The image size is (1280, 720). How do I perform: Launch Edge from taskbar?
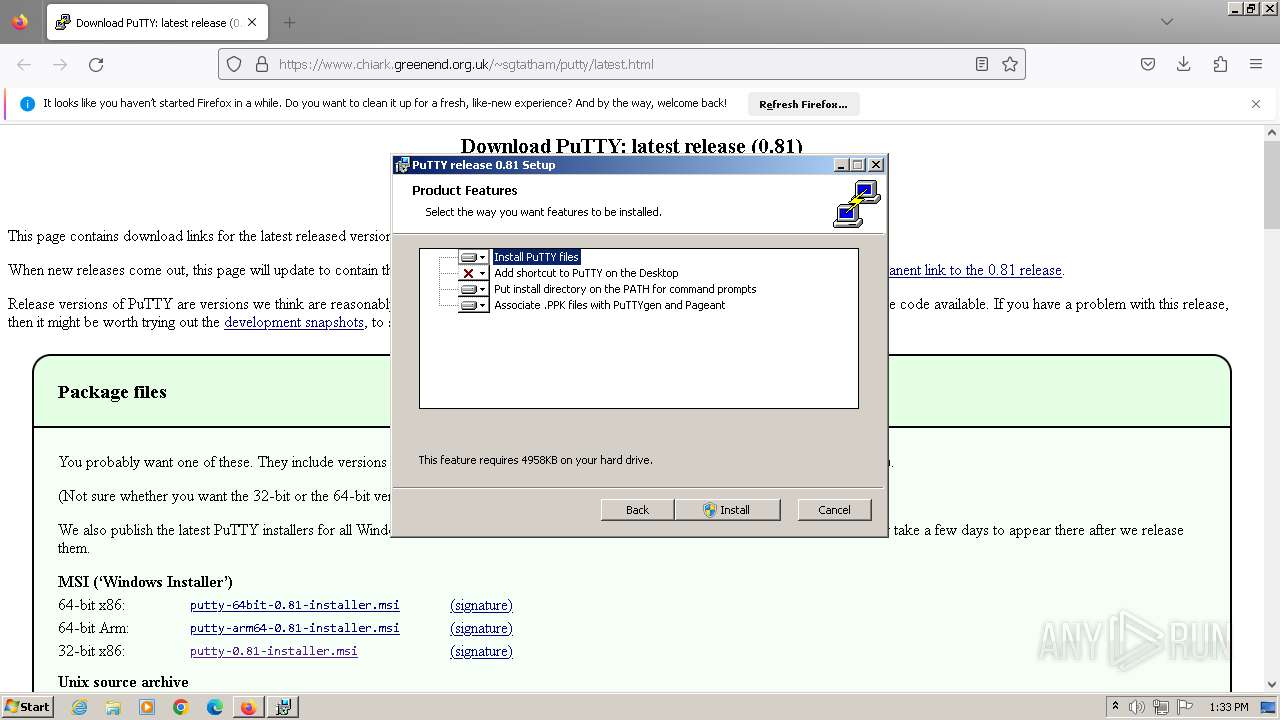[x=215, y=707]
